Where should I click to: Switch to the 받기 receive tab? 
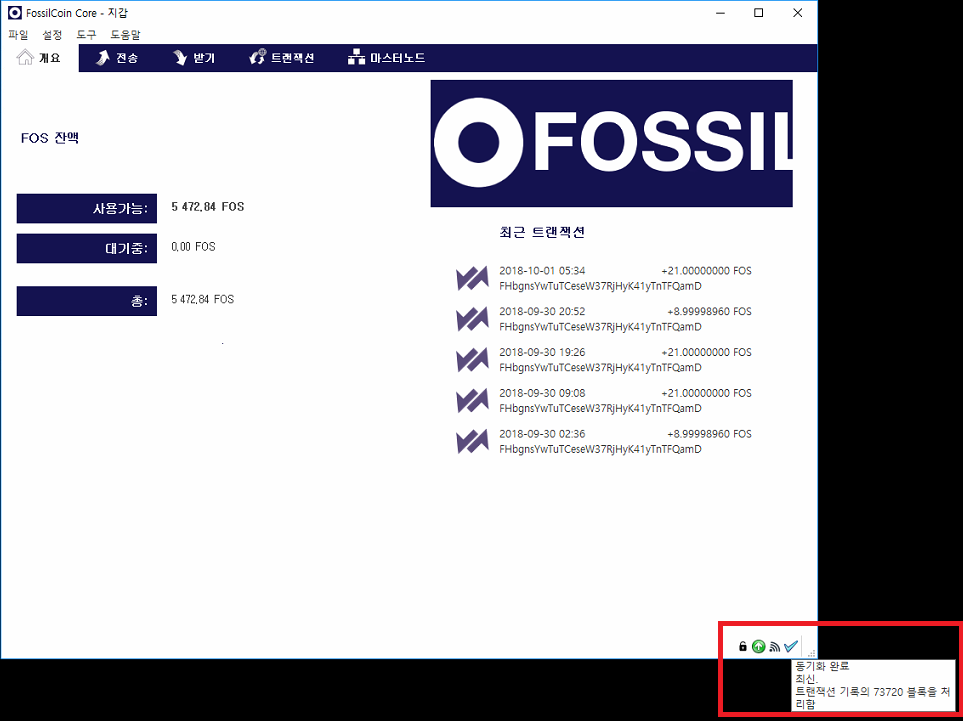pos(193,58)
